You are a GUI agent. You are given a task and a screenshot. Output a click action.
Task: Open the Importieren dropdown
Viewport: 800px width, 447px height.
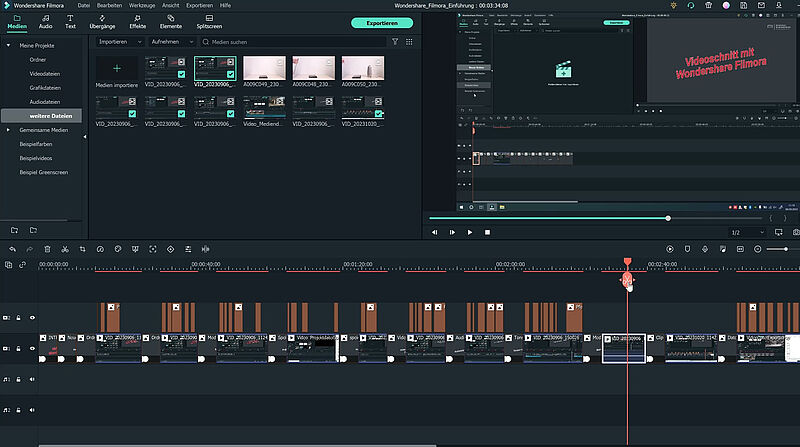click(120, 42)
